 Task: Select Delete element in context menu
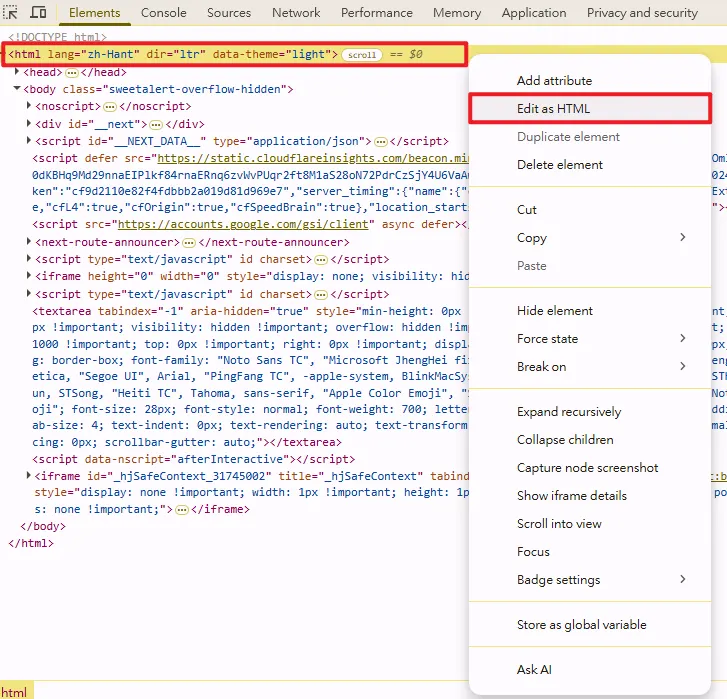click(x=560, y=165)
